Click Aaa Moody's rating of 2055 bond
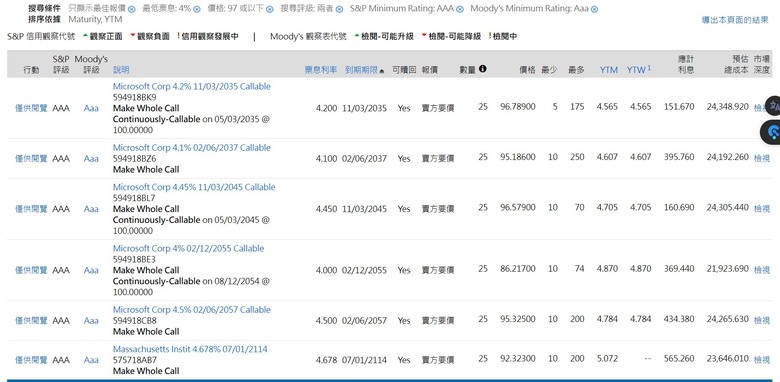 (91, 270)
